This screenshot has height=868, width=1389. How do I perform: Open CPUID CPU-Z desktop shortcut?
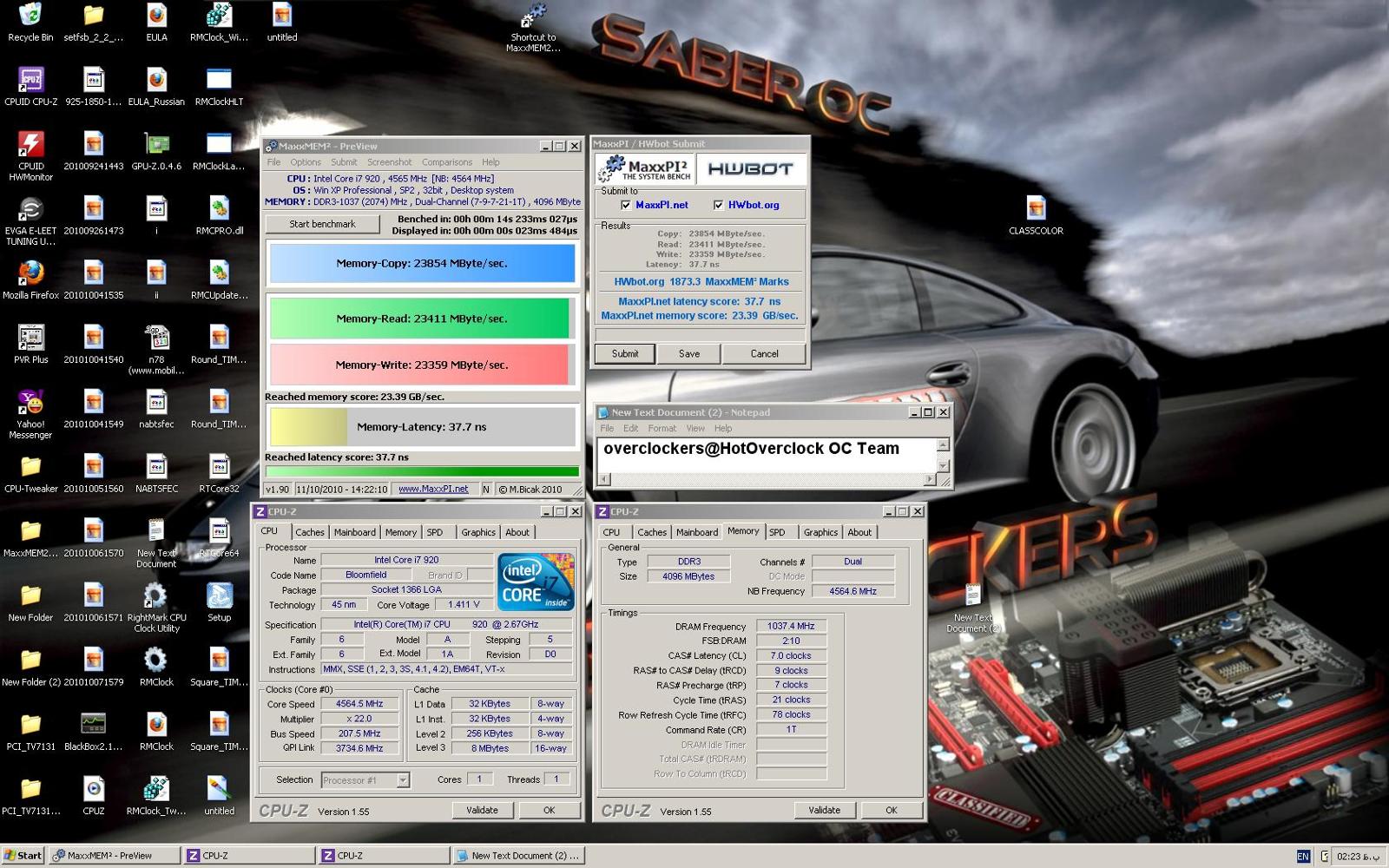30,86
